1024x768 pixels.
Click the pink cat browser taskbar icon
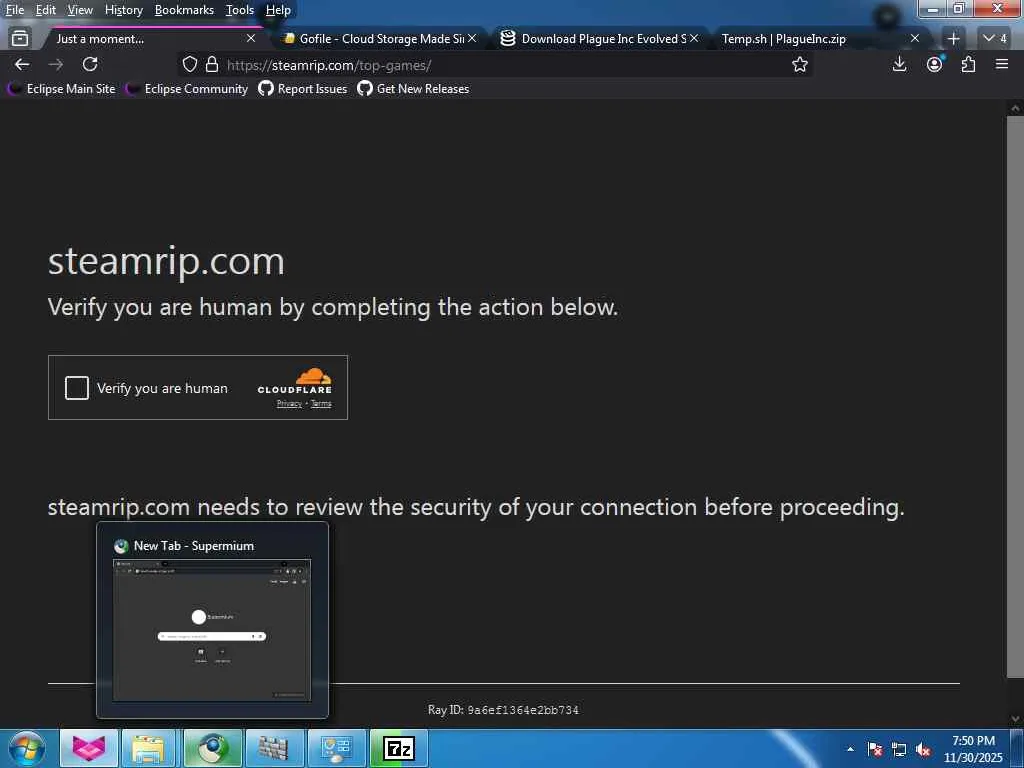tap(89, 748)
